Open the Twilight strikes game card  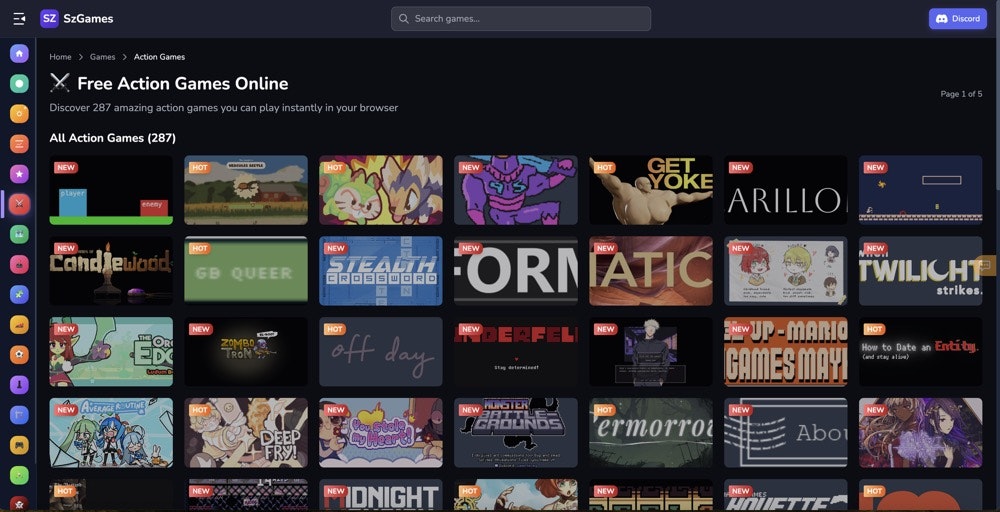920,271
